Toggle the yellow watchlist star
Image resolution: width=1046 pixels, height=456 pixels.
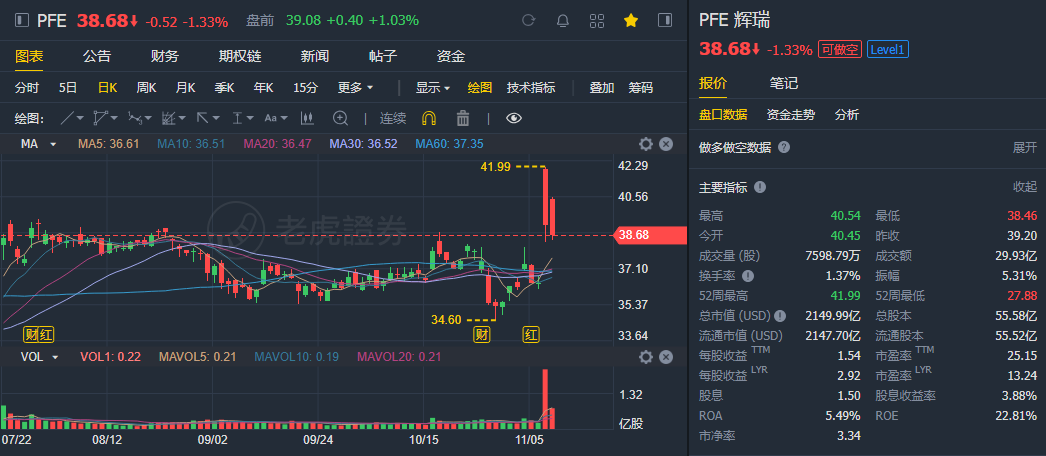coord(631,20)
